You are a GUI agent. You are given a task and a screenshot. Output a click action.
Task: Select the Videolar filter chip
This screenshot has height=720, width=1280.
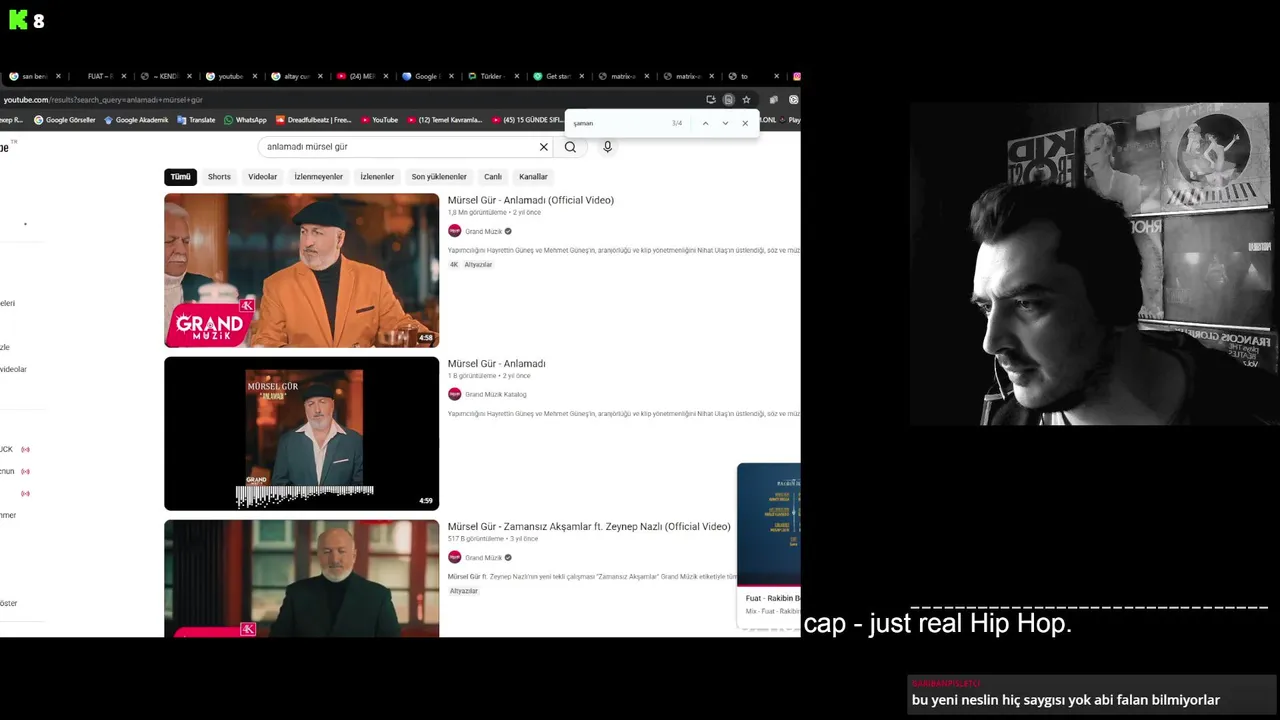263,177
